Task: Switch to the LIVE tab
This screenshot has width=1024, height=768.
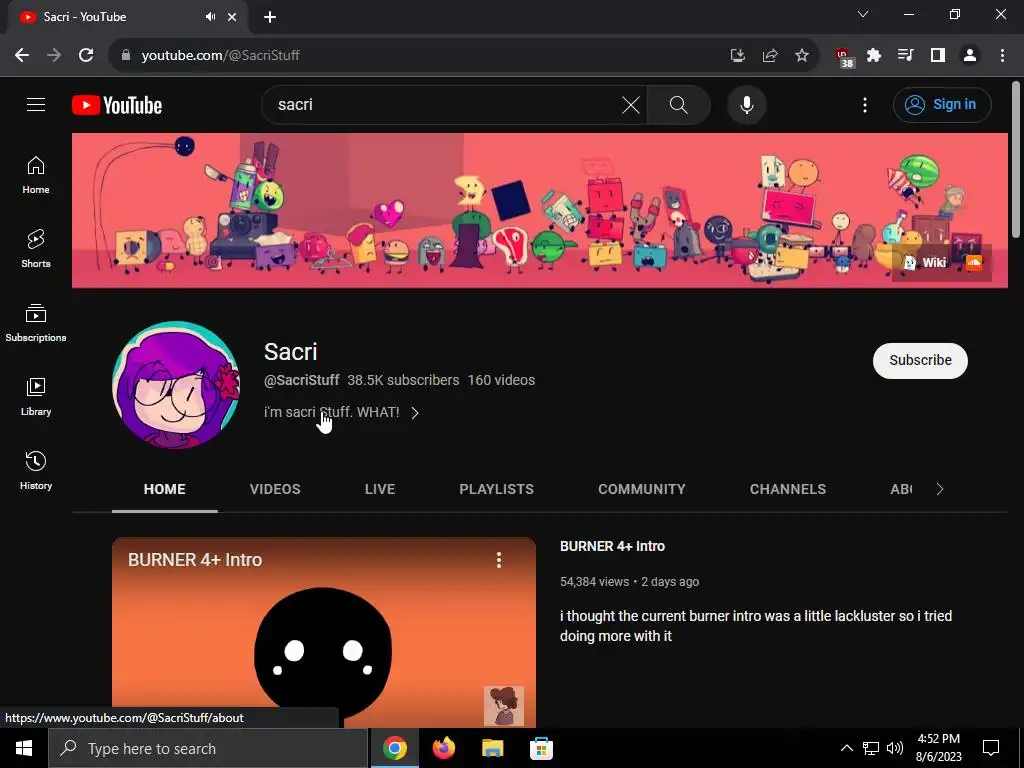Action: coord(380,489)
